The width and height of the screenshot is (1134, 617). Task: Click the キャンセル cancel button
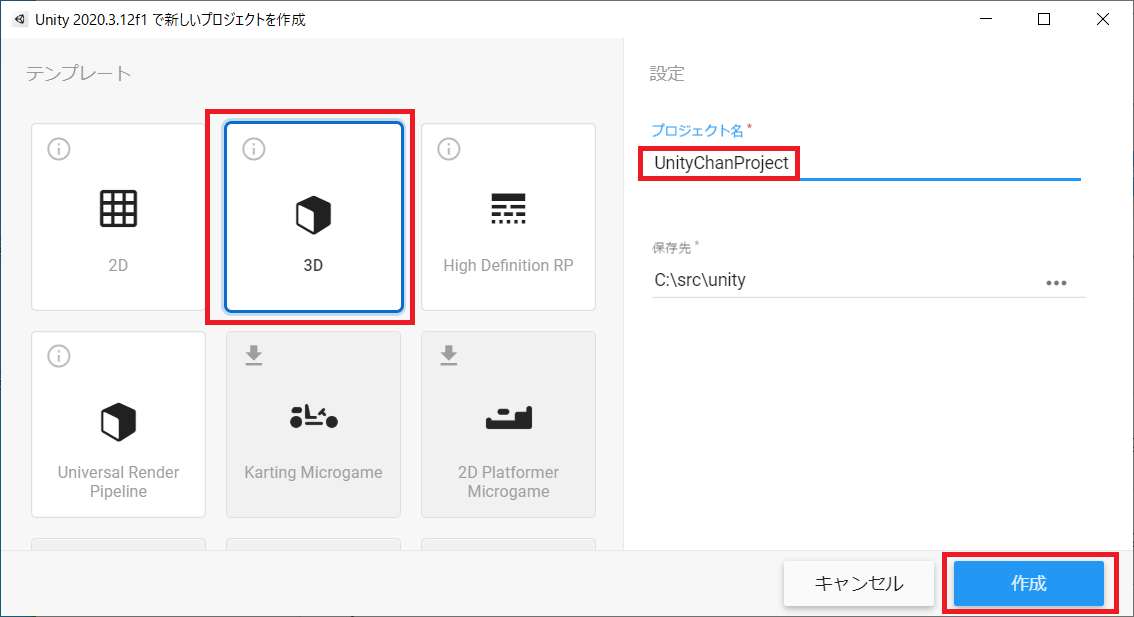859,583
